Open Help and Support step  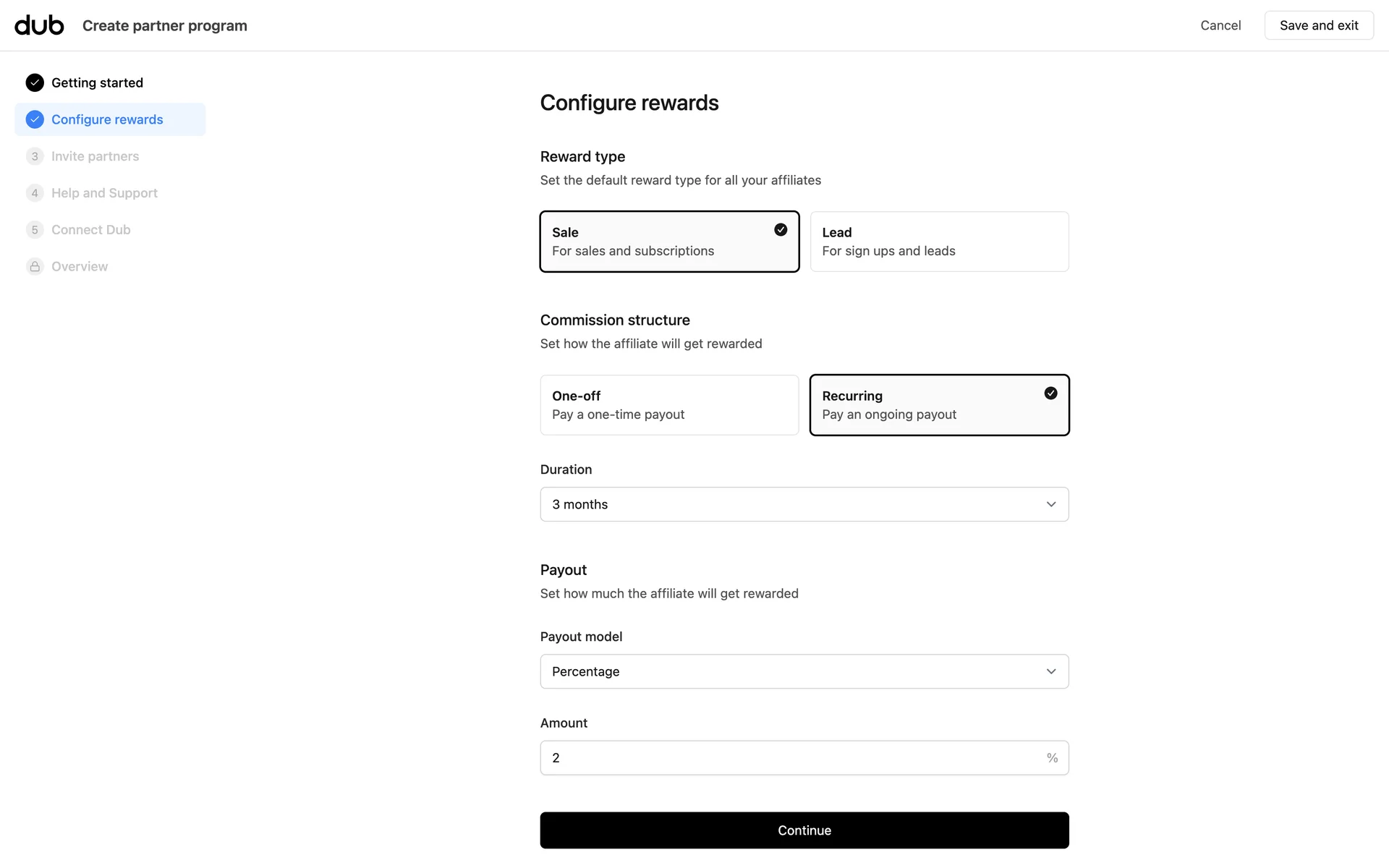point(104,193)
